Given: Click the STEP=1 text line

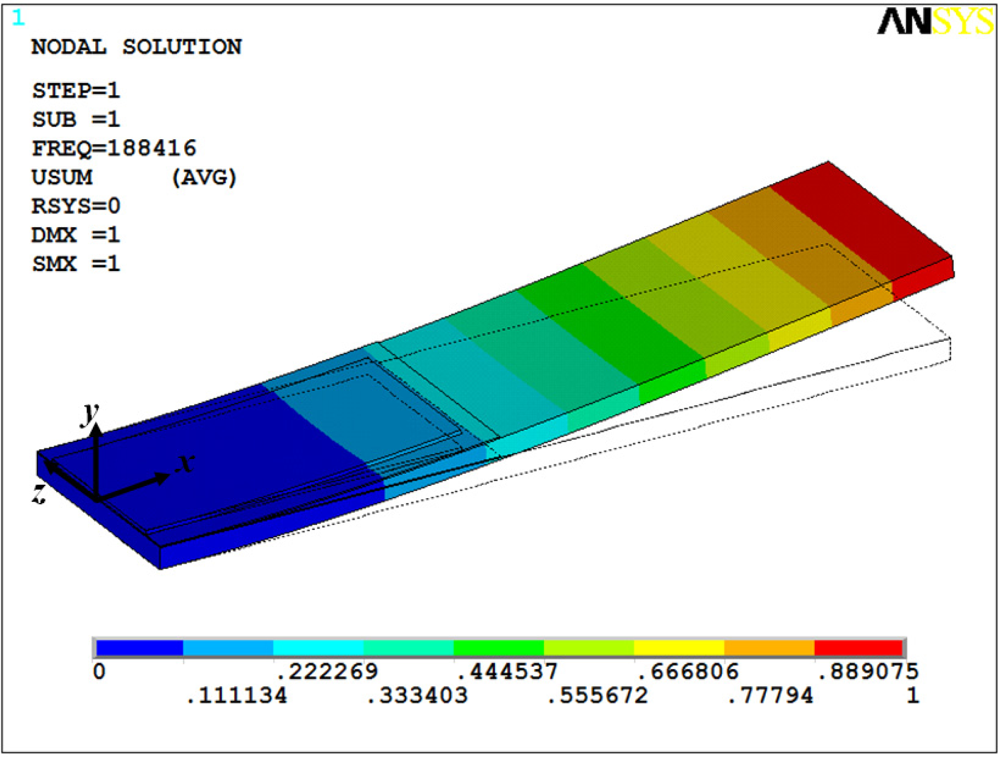Looking at the screenshot, I should click(x=76, y=90).
